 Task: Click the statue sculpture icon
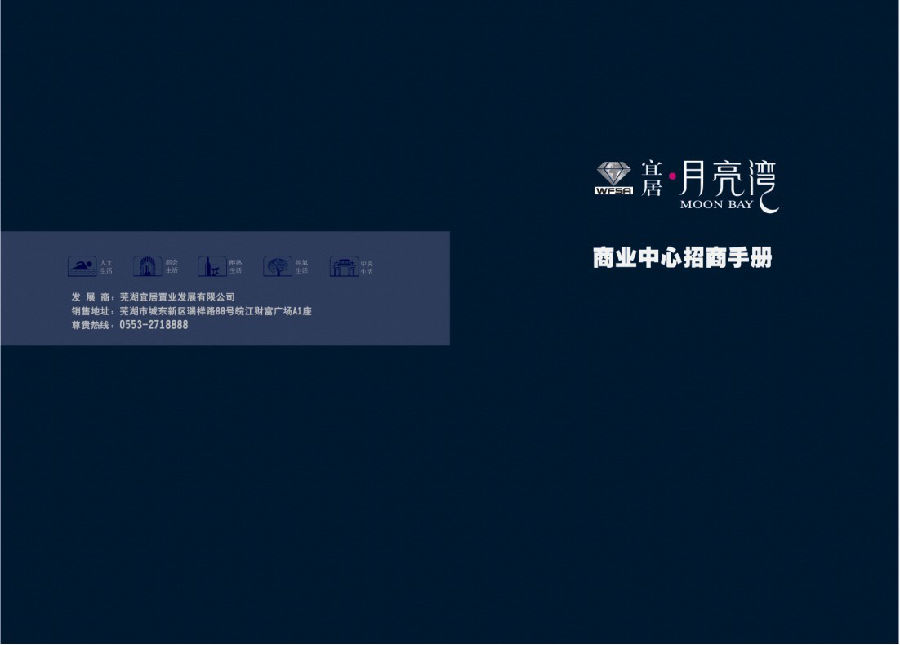(x=212, y=264)
